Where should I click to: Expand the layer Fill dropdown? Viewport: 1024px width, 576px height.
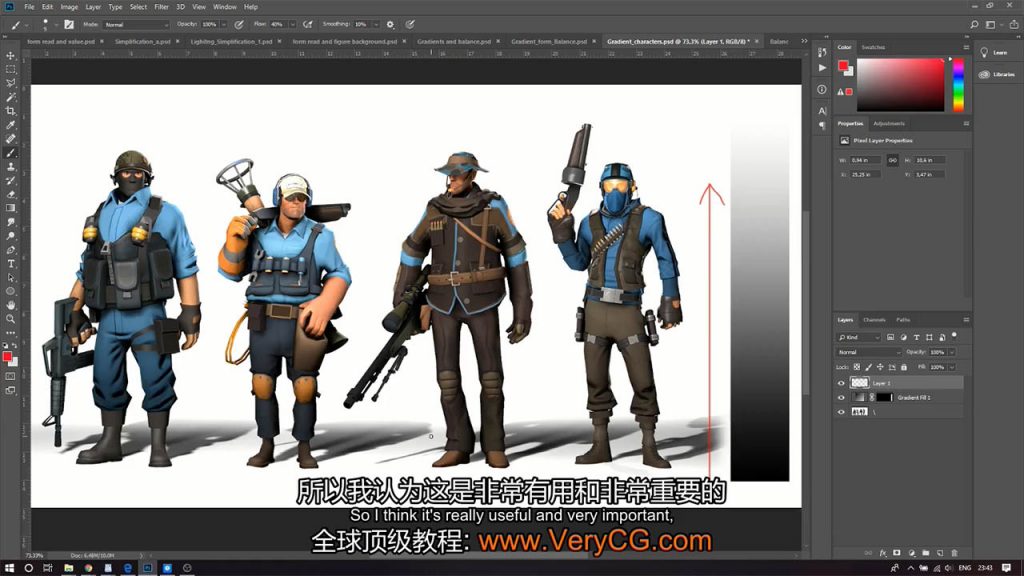pyautogui.click(x=952, y=367)
